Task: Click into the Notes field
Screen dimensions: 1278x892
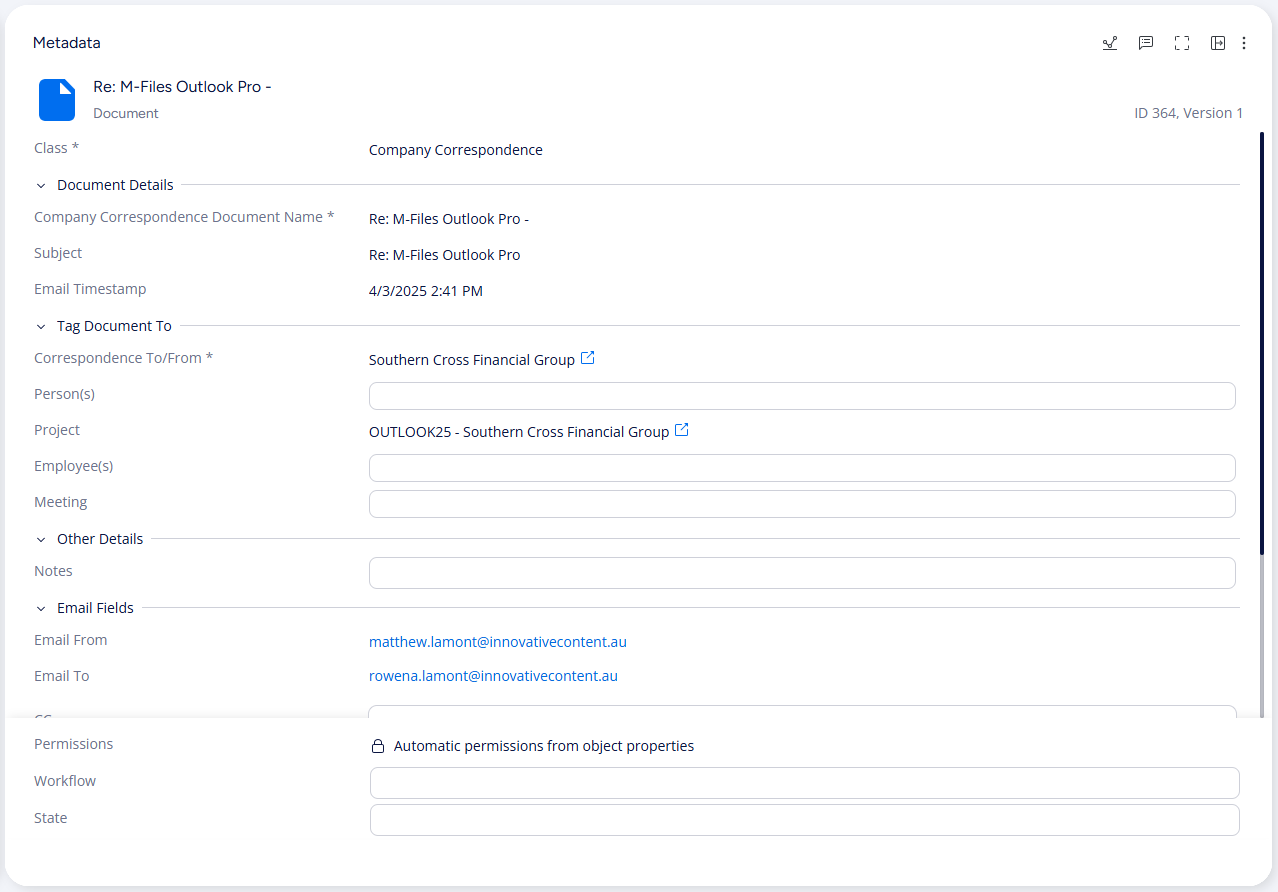Action: pos(801,573)
